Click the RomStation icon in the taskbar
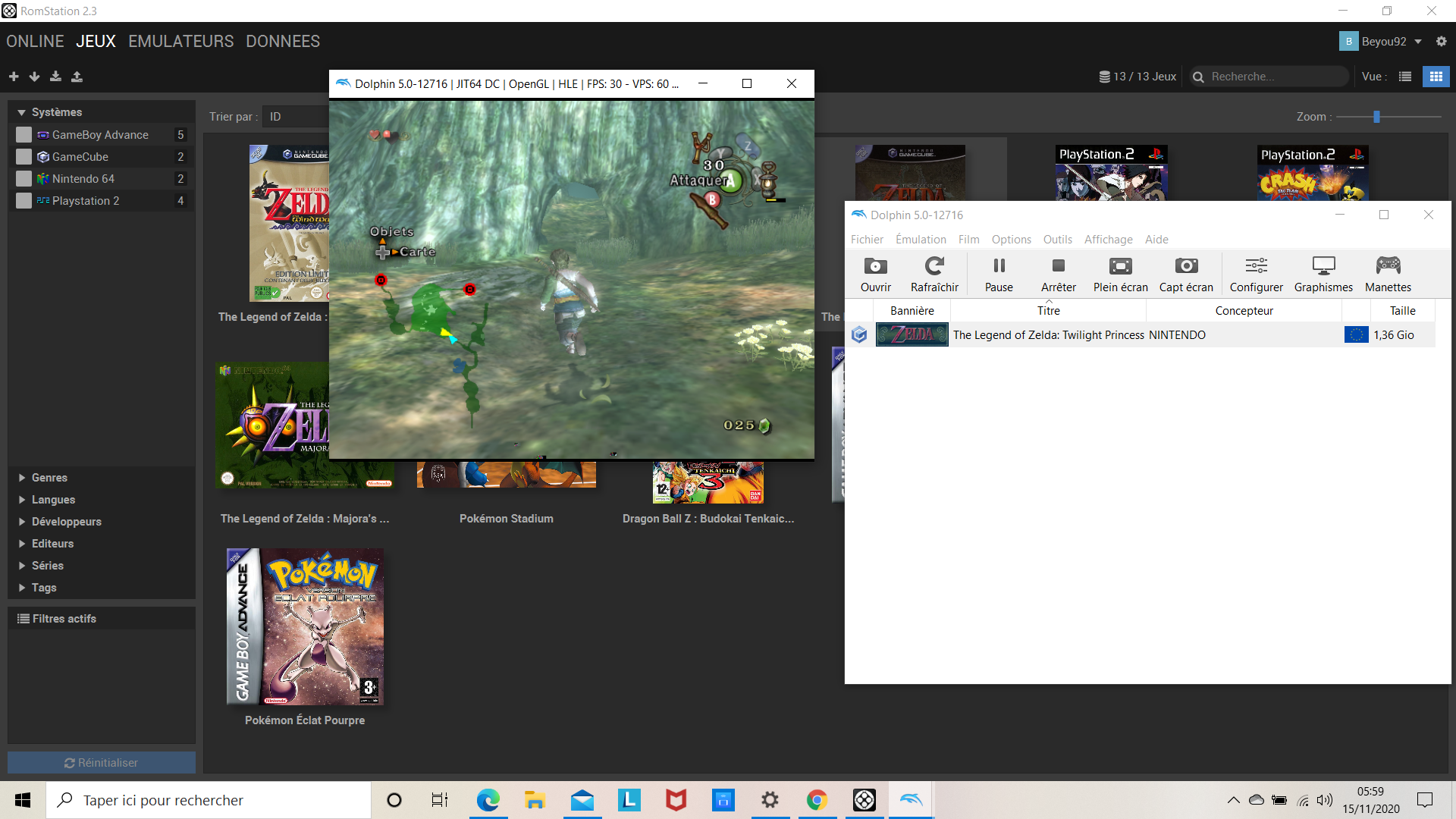The image size is (1456, 819). [864, 800]
